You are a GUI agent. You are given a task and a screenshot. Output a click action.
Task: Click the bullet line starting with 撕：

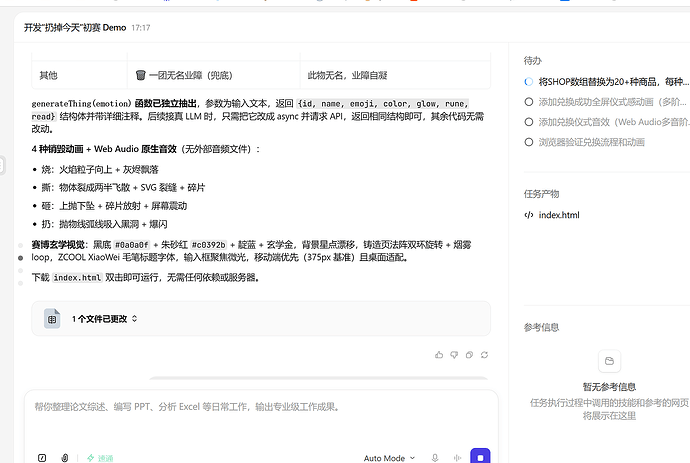[x=123, y=187]
